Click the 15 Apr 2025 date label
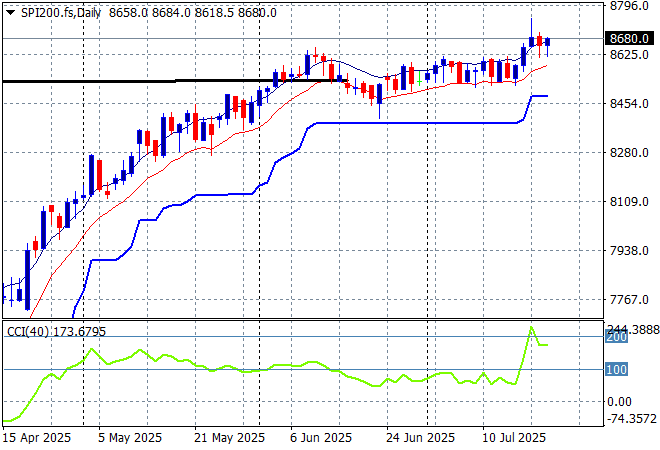660x450 pixels. 37,438
